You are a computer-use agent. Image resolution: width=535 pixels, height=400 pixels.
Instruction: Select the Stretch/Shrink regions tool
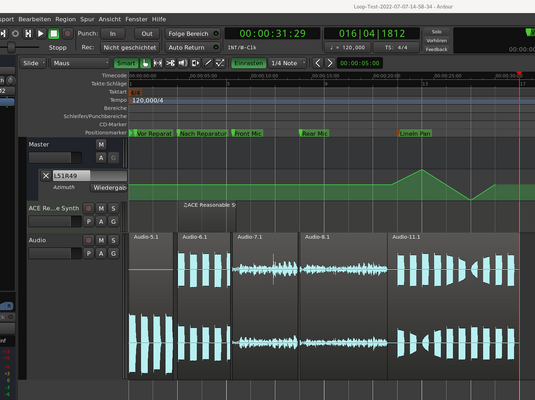pos(195,63)
